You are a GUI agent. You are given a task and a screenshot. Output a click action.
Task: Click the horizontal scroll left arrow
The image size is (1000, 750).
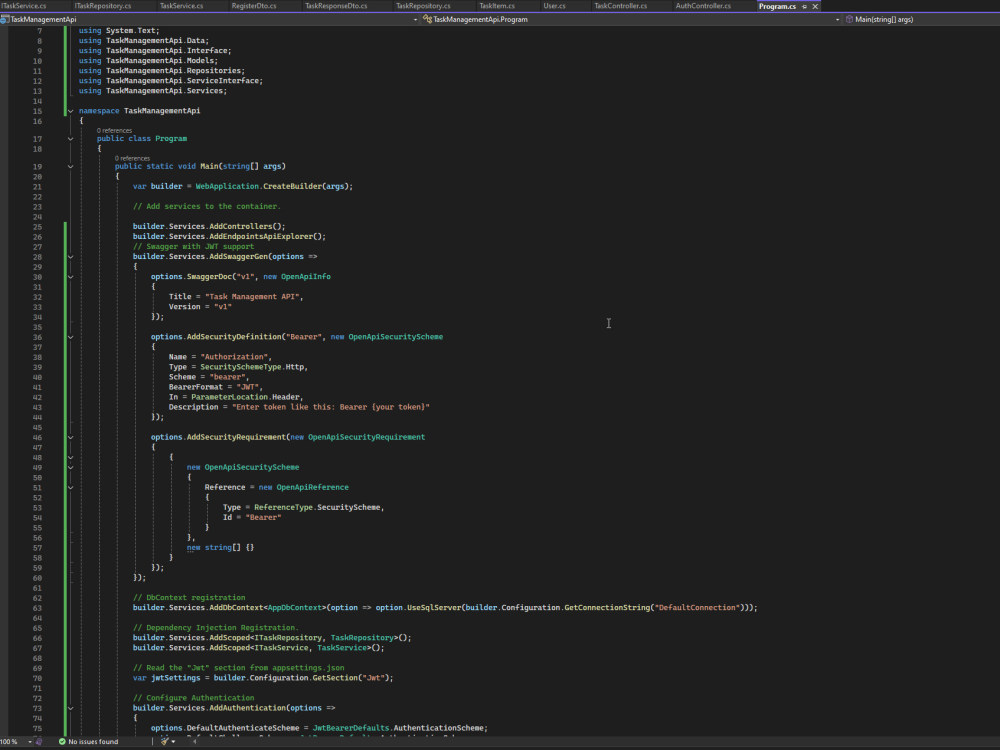195,742
